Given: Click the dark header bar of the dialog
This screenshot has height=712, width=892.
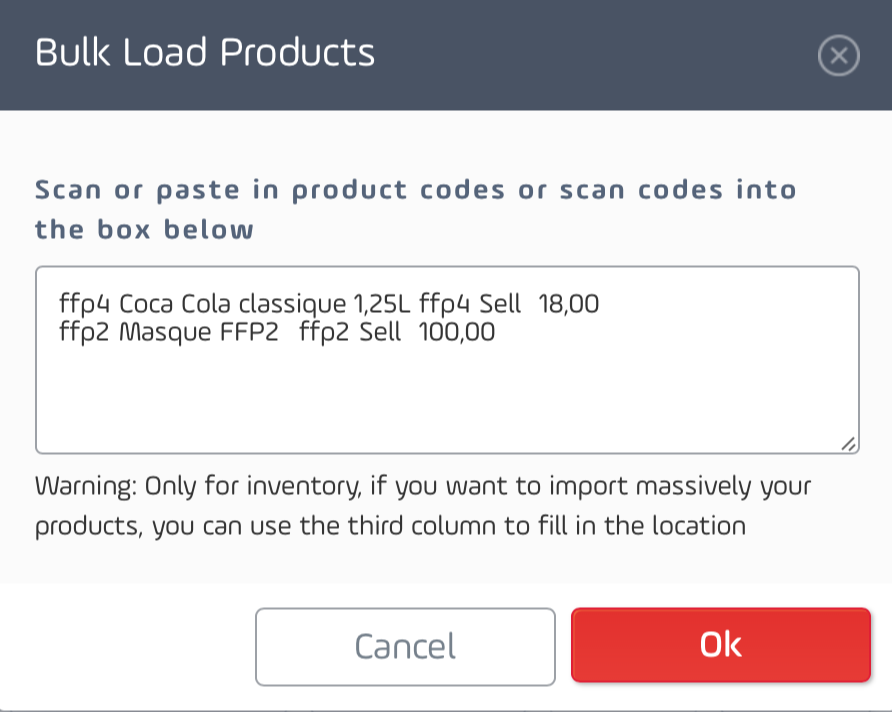Looking at the screenshot, I should (x=446, y=55).
